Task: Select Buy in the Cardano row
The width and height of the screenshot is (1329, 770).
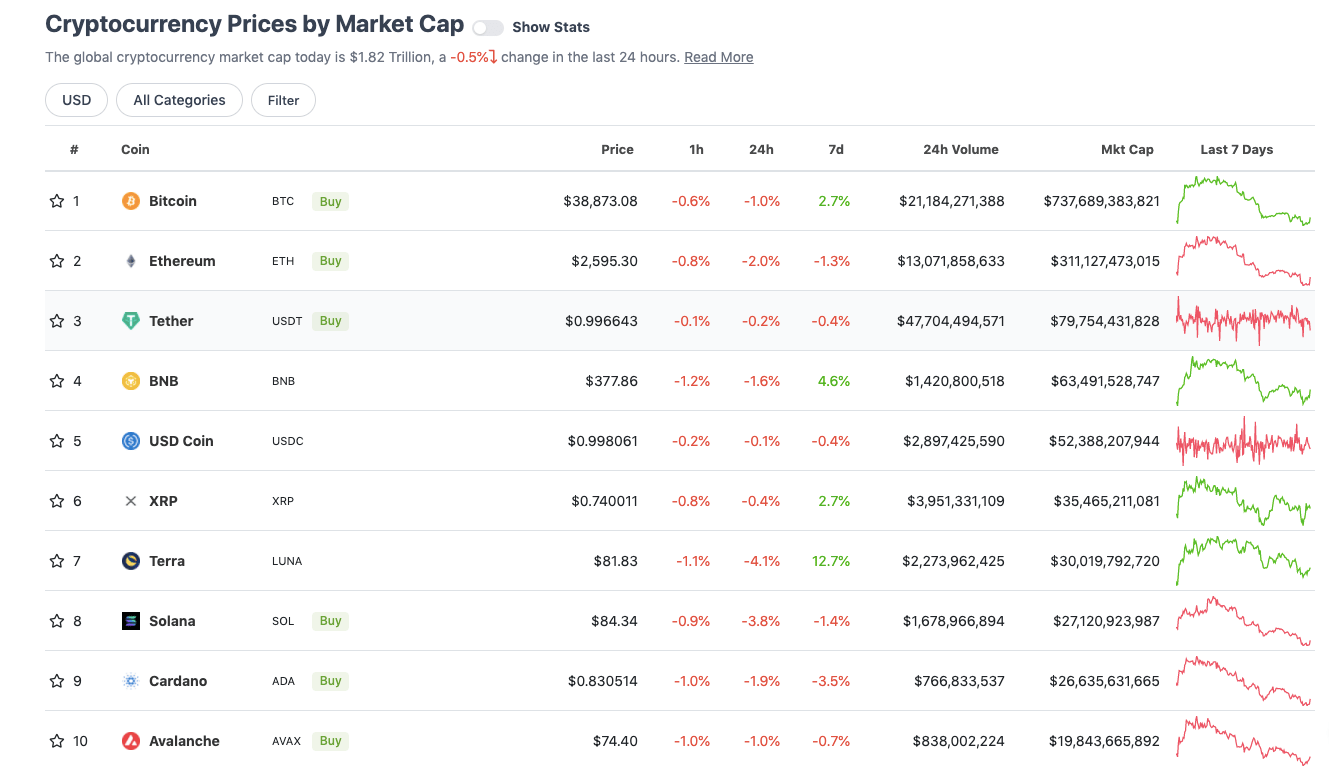Action: [331, 681]
